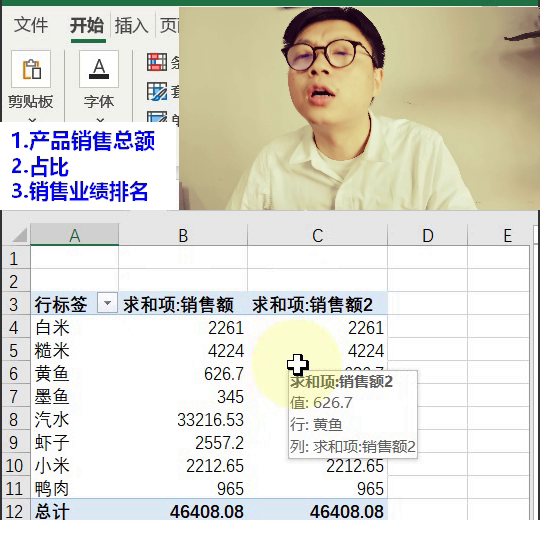540x540 pixels.
Task: Select the 总计 label cell
Action: click(x=75, y=510)
